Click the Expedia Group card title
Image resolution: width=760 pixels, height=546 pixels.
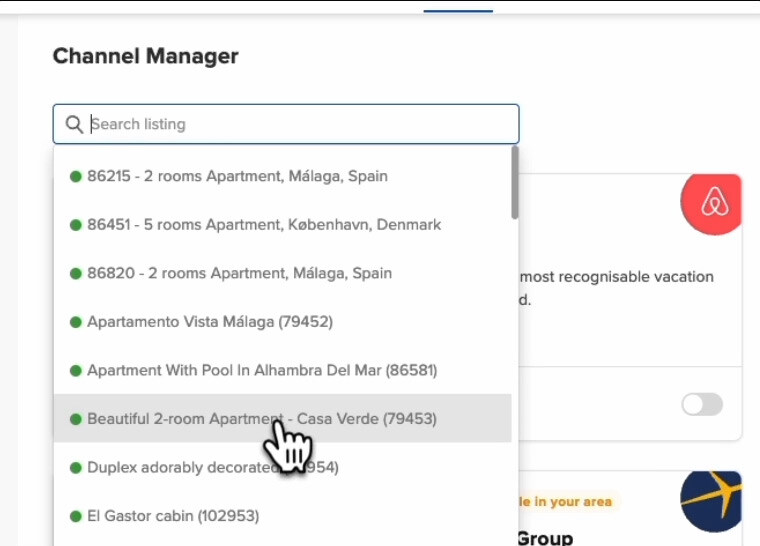[545, 538]
